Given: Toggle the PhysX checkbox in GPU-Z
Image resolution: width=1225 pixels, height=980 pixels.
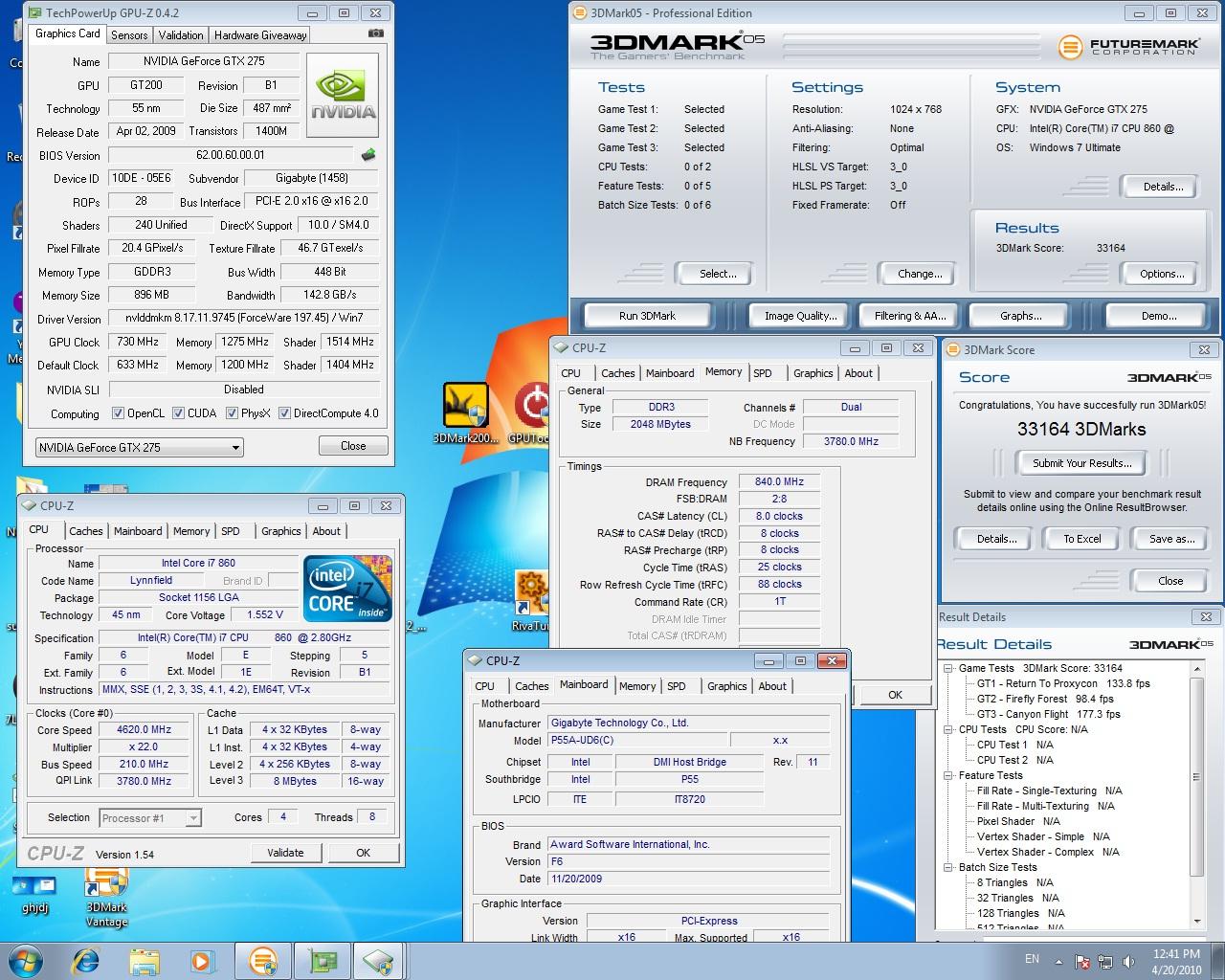Looking at the screenshot, I should point(232,413).
